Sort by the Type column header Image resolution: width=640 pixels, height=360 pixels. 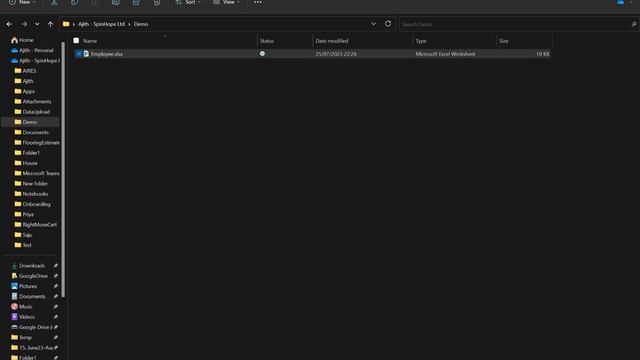[421, 41]
